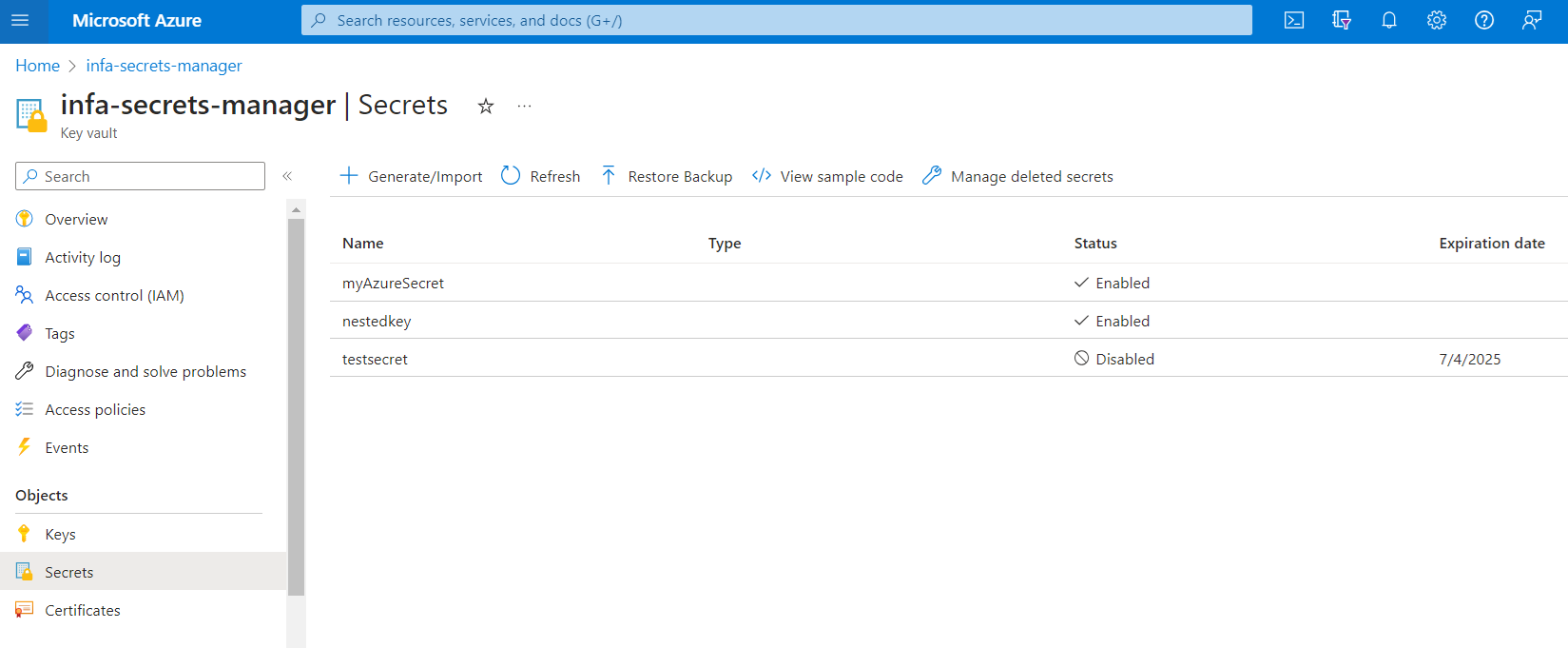Click the sidebar vertical scrollbar thumb
The width and height of the screenshot is (1568, 648).
click(296, 407)
